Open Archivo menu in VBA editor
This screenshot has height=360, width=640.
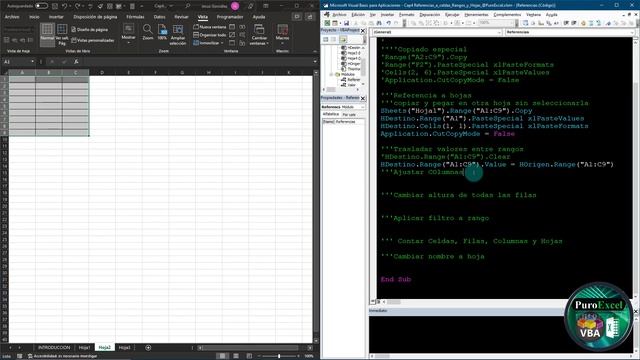(339, 15)
